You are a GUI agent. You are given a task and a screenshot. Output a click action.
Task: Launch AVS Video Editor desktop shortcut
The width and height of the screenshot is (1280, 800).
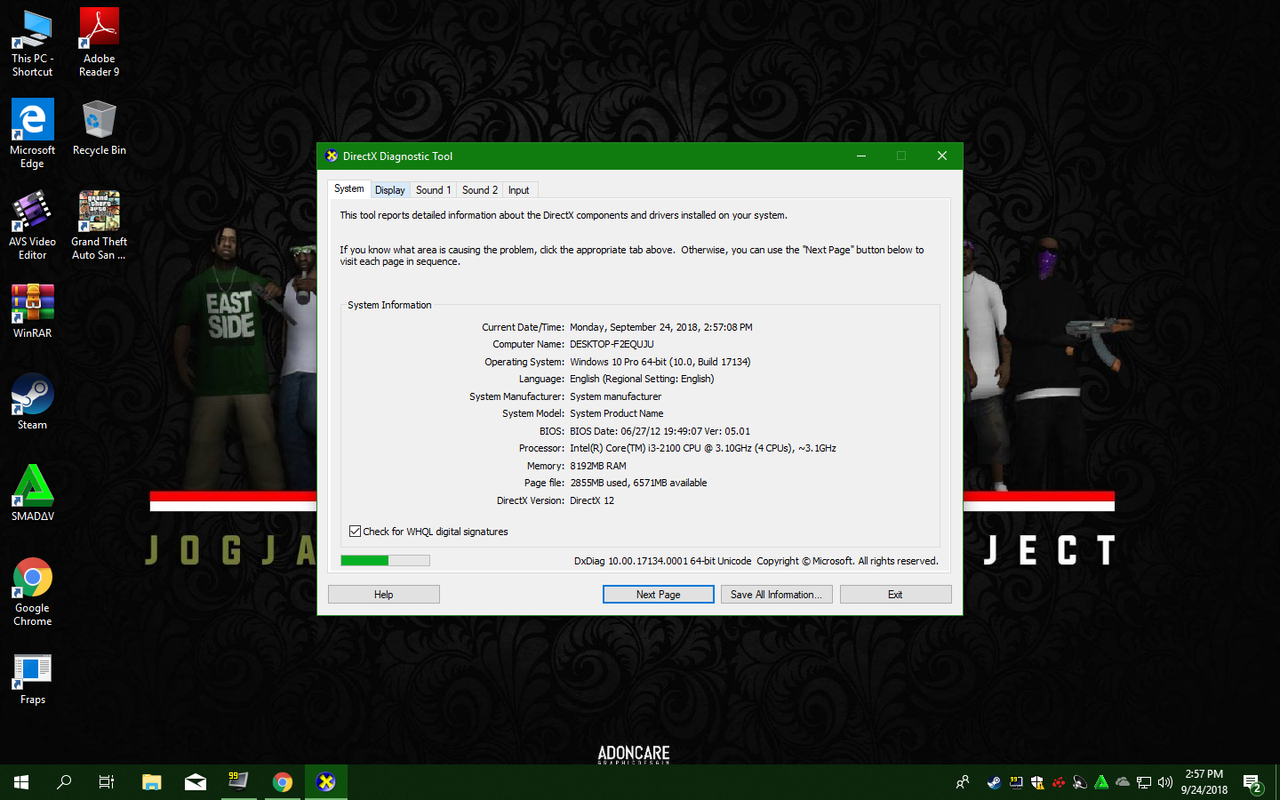pyautogui.click(x=32, y=226)
